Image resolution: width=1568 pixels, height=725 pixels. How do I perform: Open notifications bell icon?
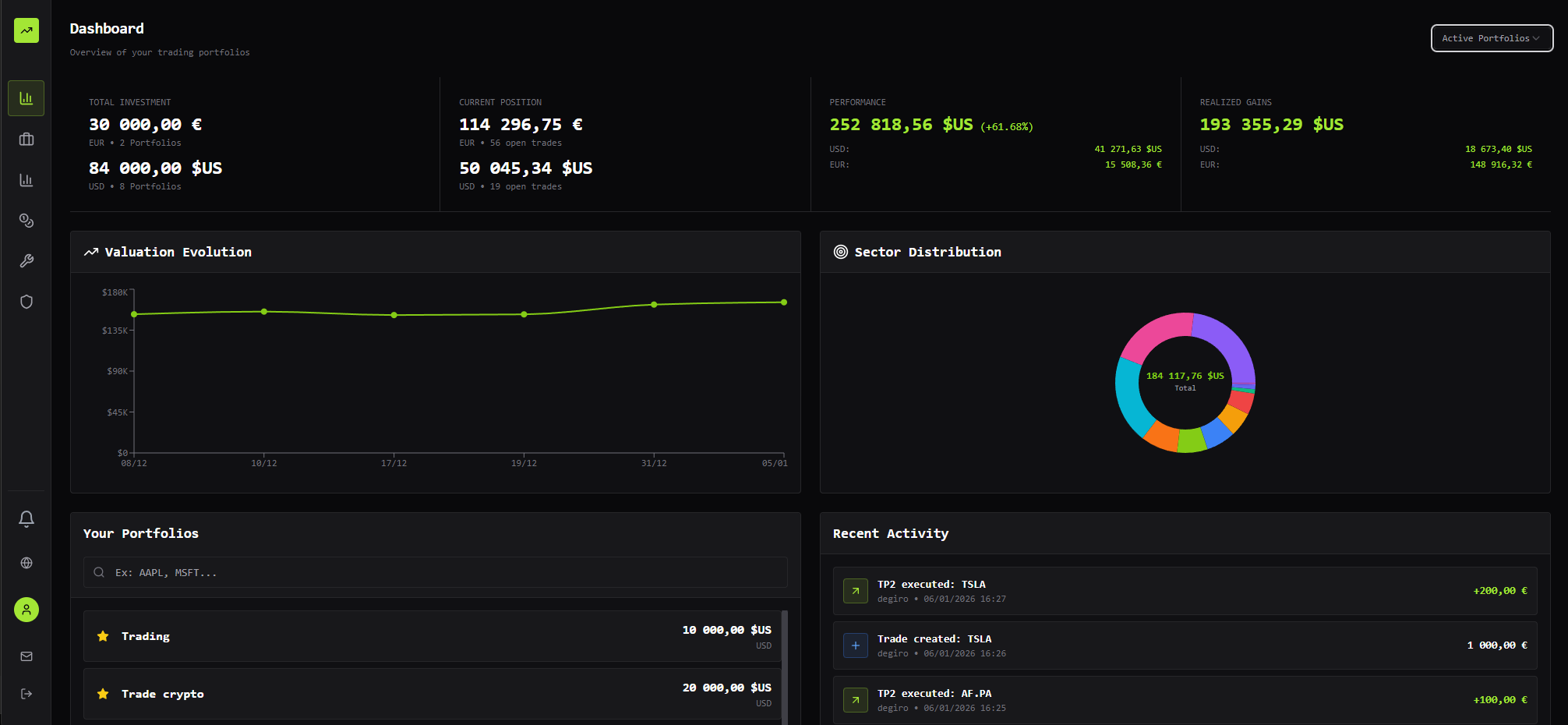point(26,519)
